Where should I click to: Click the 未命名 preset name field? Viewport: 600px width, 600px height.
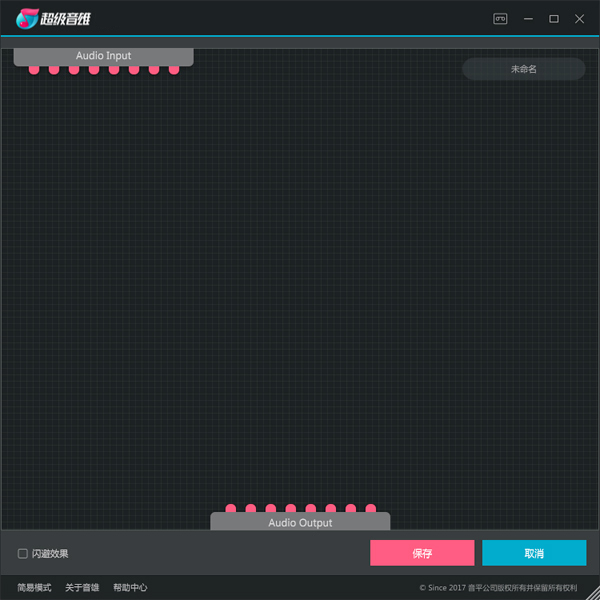click(x=524, y=69)
